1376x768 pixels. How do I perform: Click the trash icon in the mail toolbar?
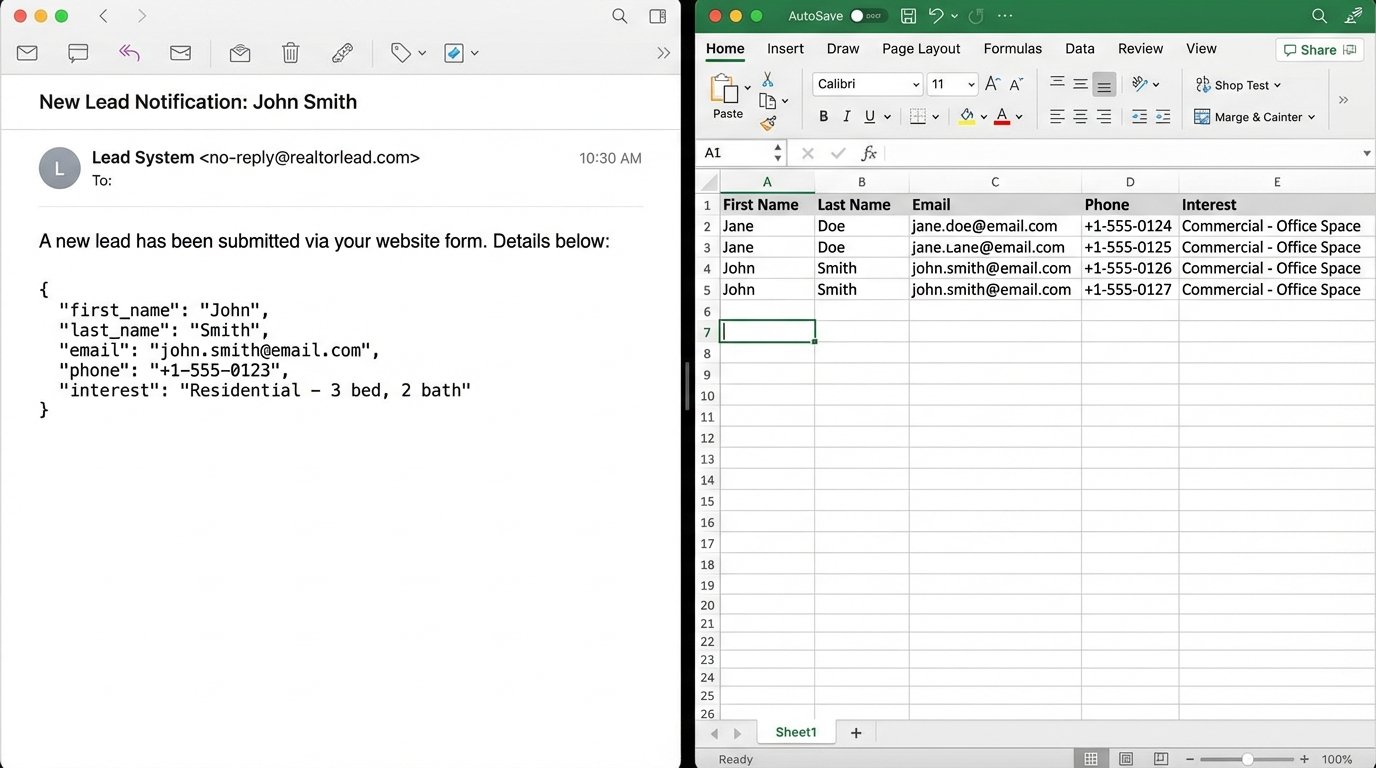tap(290, 53)
